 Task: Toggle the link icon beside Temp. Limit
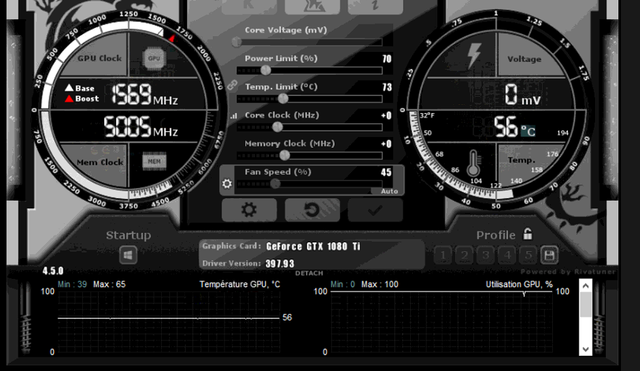[232, 85]
